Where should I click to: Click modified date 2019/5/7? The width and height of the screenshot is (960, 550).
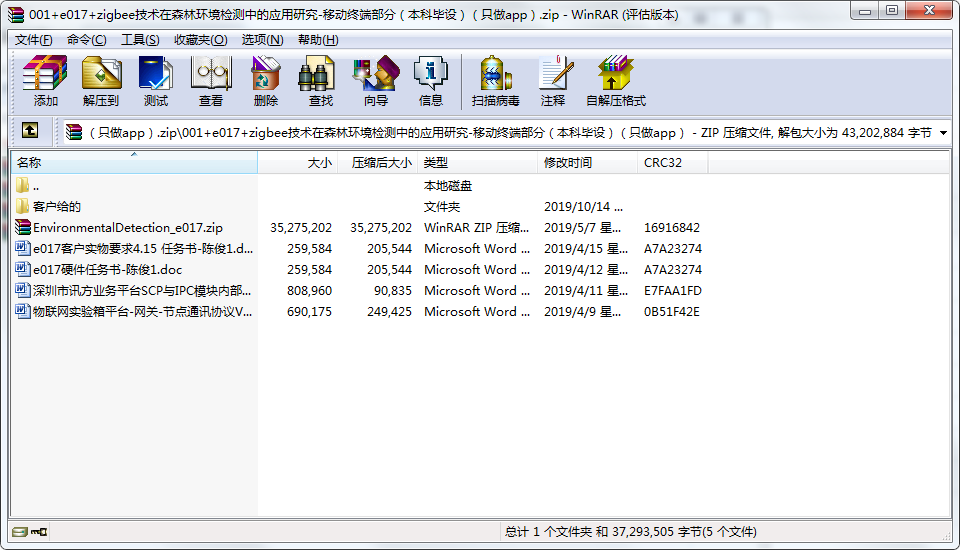coord(582,227)
